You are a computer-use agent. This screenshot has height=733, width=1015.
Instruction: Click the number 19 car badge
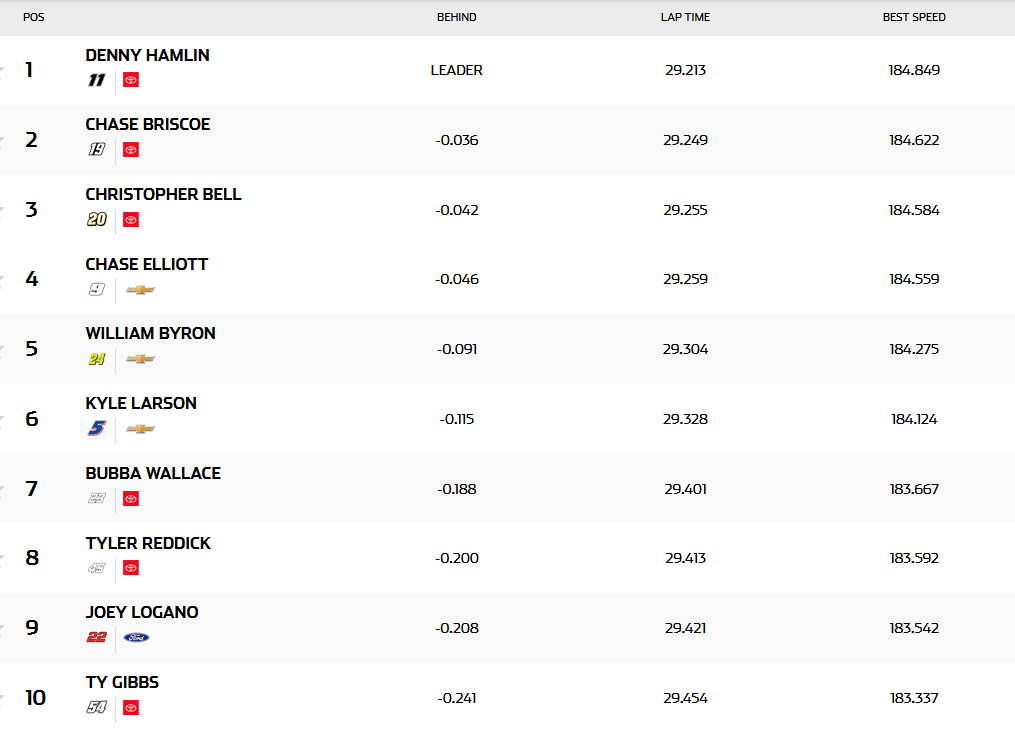(x=96, y=150)
